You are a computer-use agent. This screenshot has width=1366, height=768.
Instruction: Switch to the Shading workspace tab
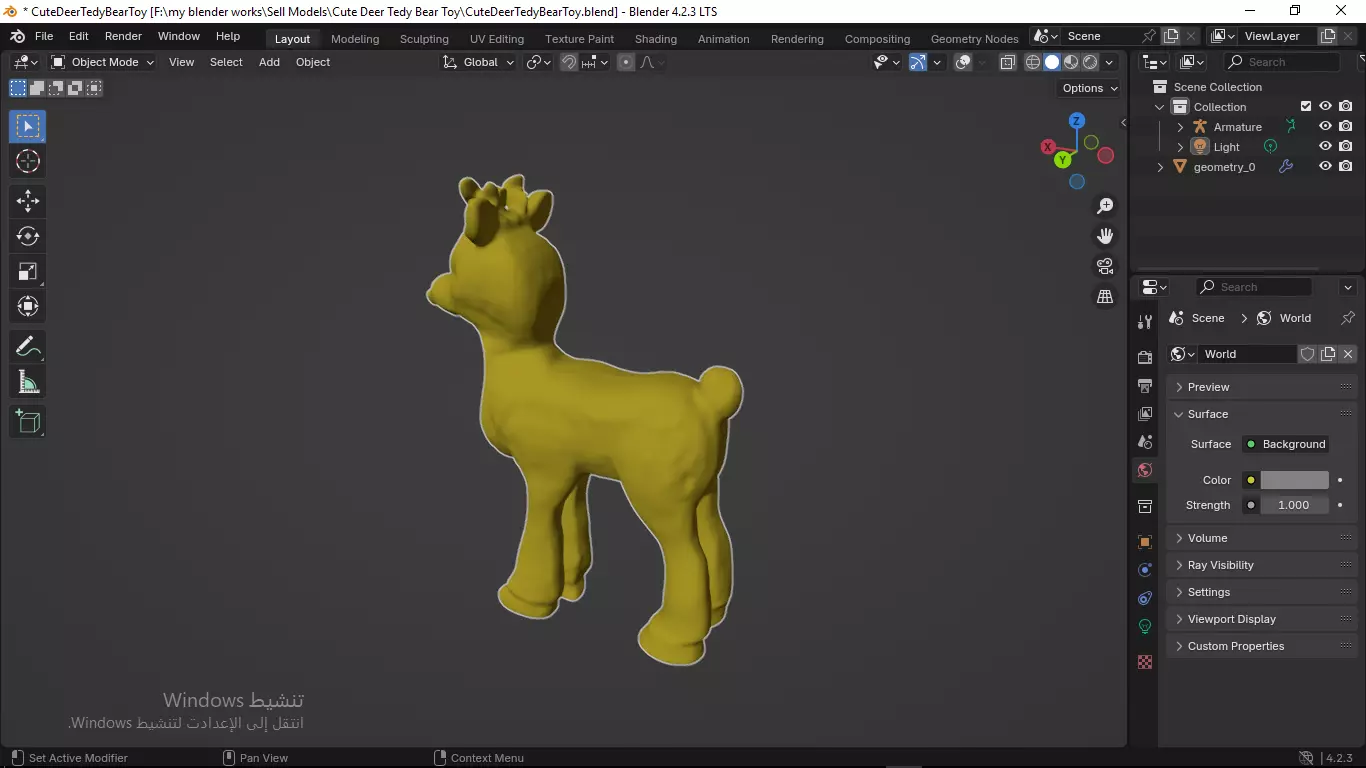656,39
